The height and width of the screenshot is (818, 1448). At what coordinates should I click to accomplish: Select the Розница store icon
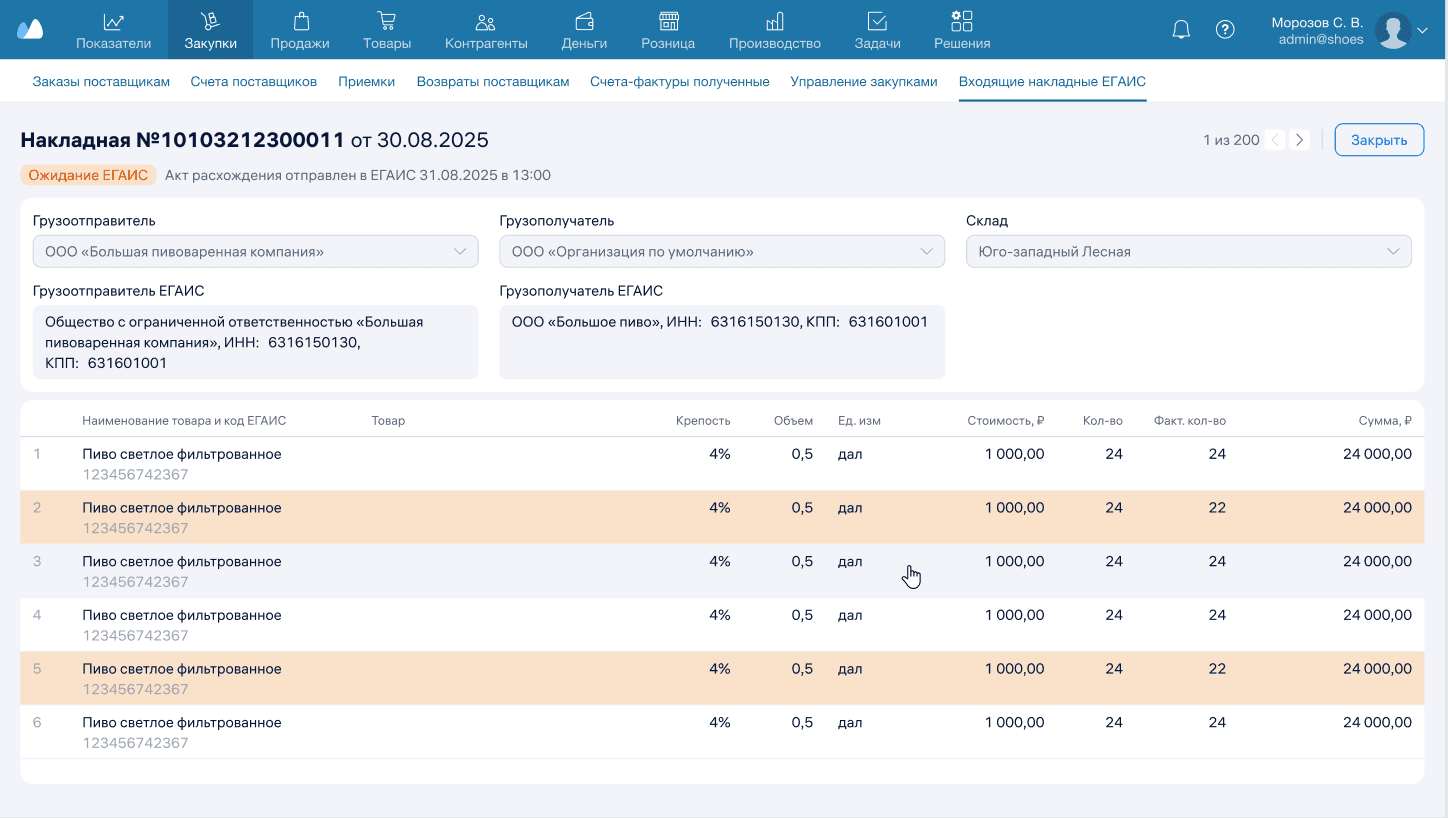669,21
